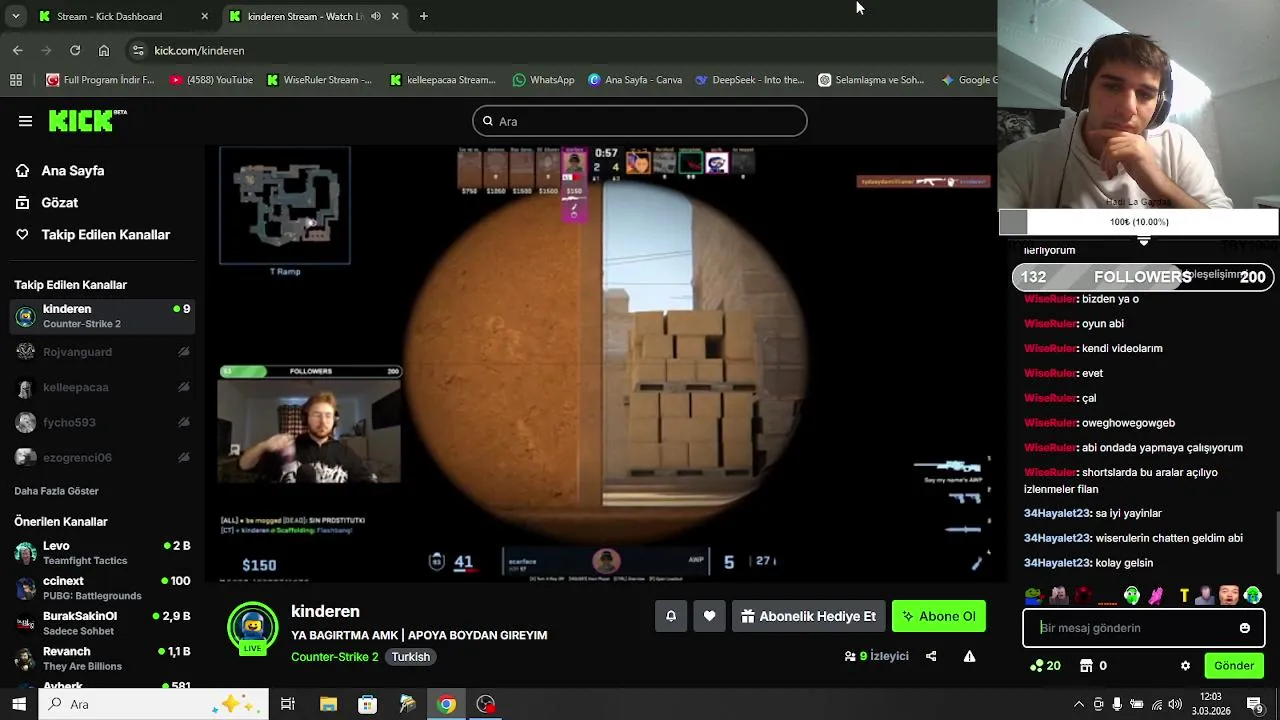Open the Ana Sayfa - Canva bookmark
This screenshot has width=1280, height=720.
[x=635, y=80]
